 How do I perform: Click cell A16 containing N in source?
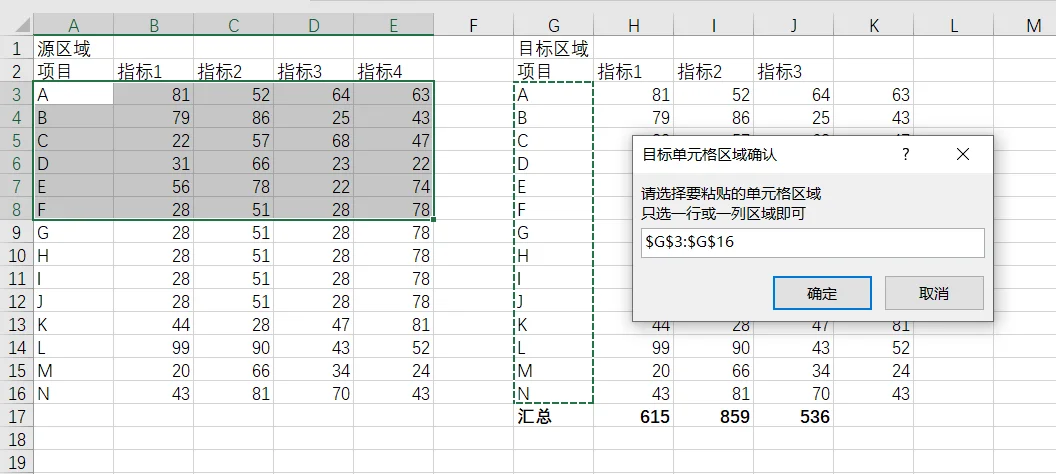pyautogui.click(x=73, y=393)
